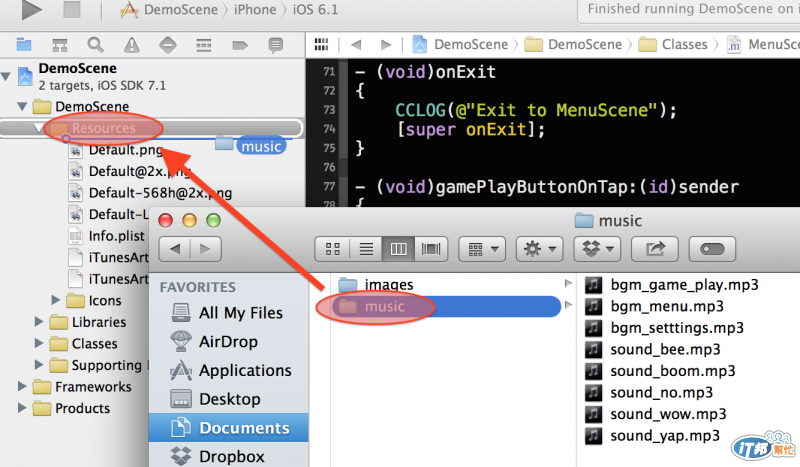This screenshot has width=800, height=467.
Task: Open Applications in Finder sidebar
Action: pos(231,370)
